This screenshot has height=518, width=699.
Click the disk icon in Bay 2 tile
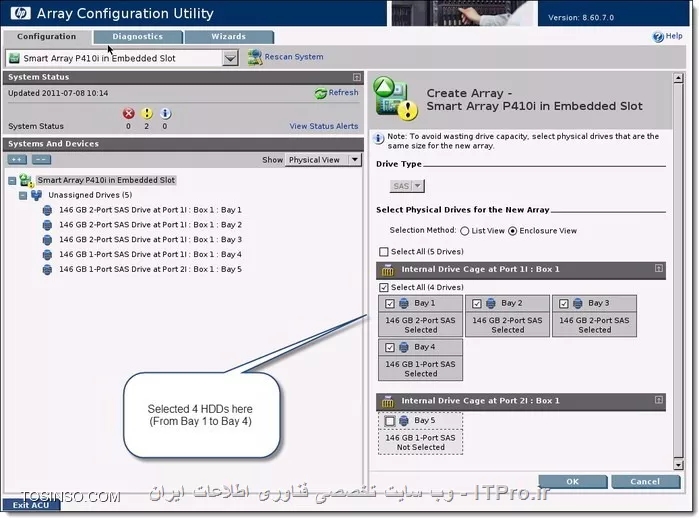pyautogui.click(x=490, y=304)
